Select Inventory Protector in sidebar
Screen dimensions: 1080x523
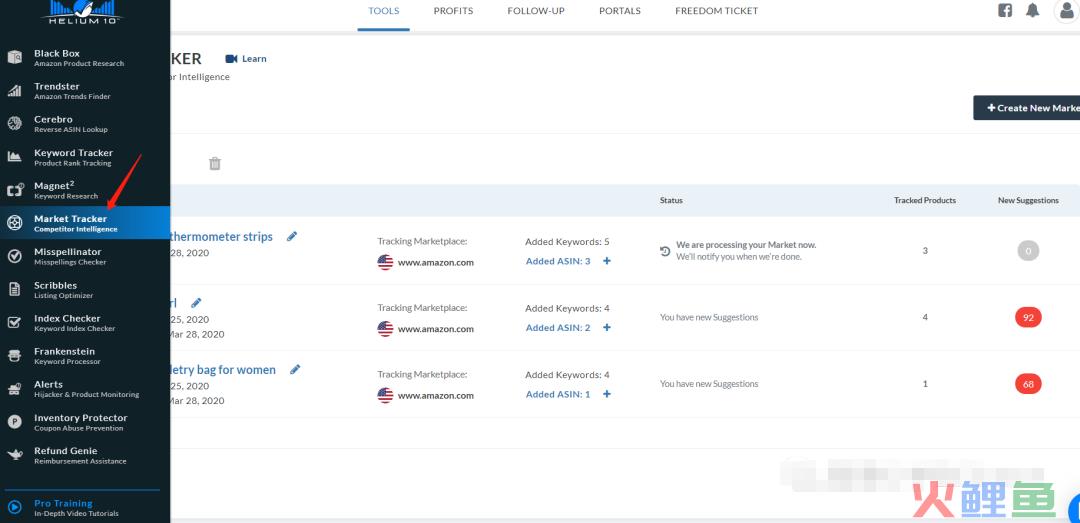click(85, 422)
